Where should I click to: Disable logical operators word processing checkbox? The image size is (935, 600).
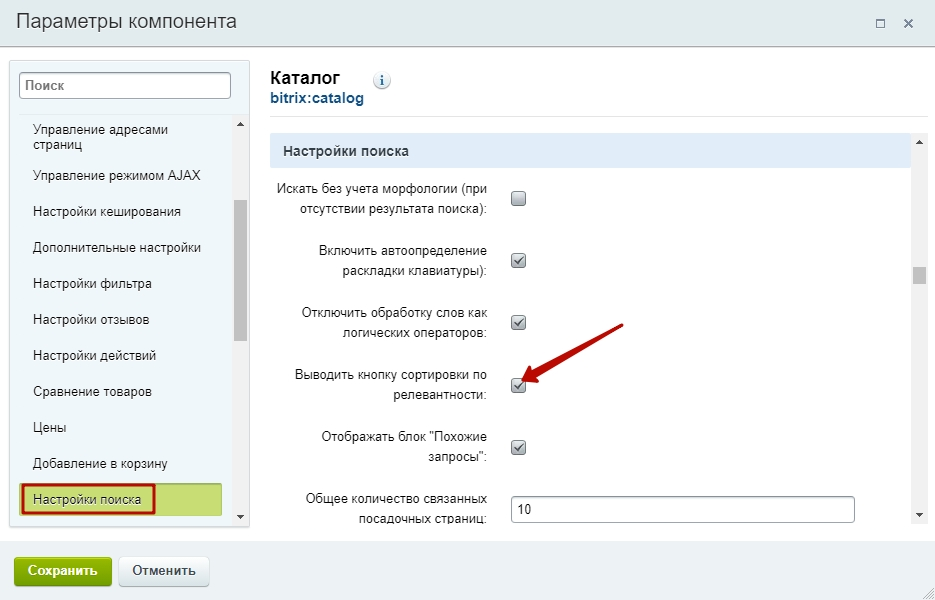(x=518, y=323)
